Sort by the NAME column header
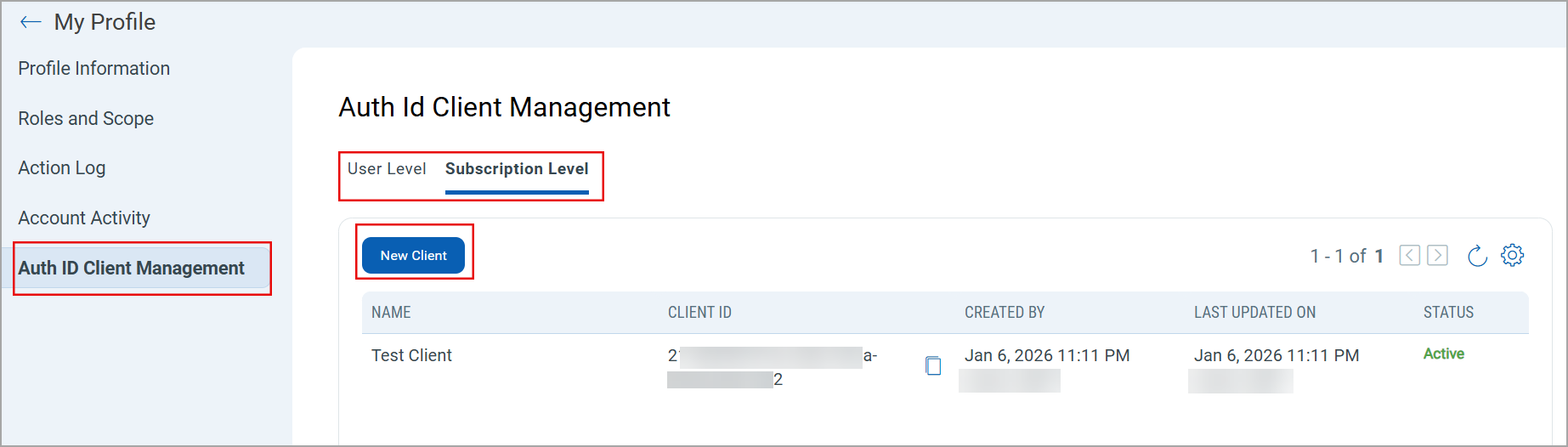1568x447 pixels. pos(391,313)
